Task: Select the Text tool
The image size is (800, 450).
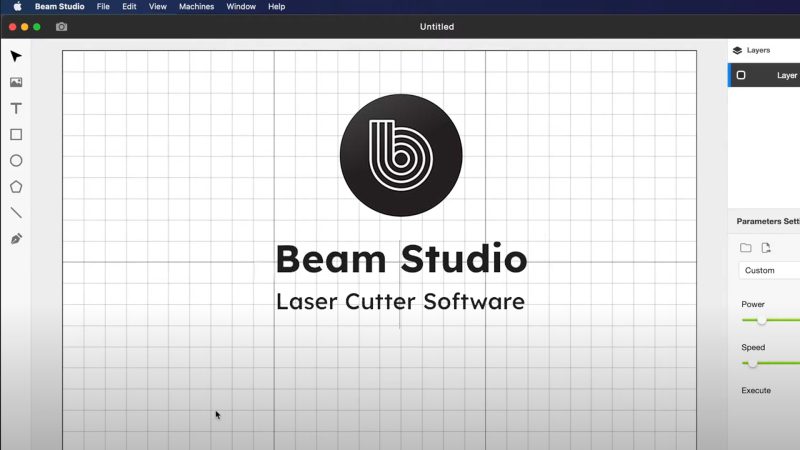Action: click(16, 108)
